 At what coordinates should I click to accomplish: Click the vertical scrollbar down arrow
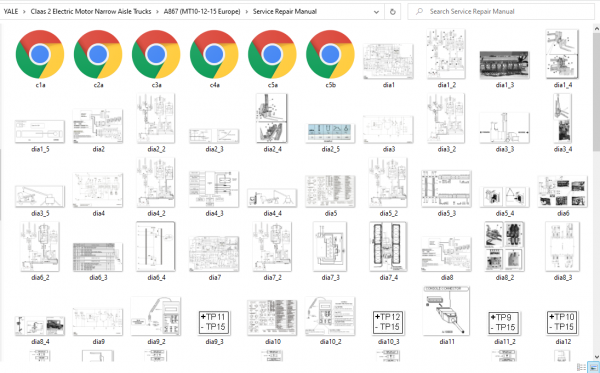pos(597,357)
